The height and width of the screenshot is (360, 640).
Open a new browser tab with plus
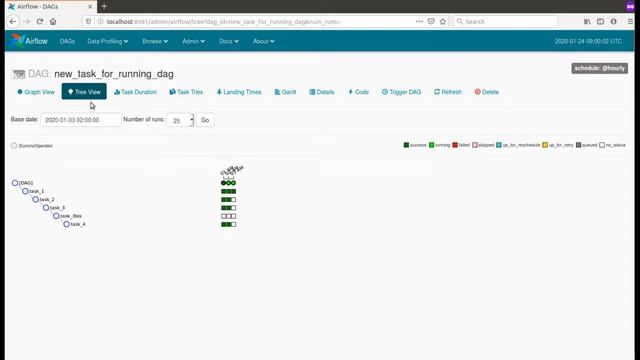tap(104, 6)
